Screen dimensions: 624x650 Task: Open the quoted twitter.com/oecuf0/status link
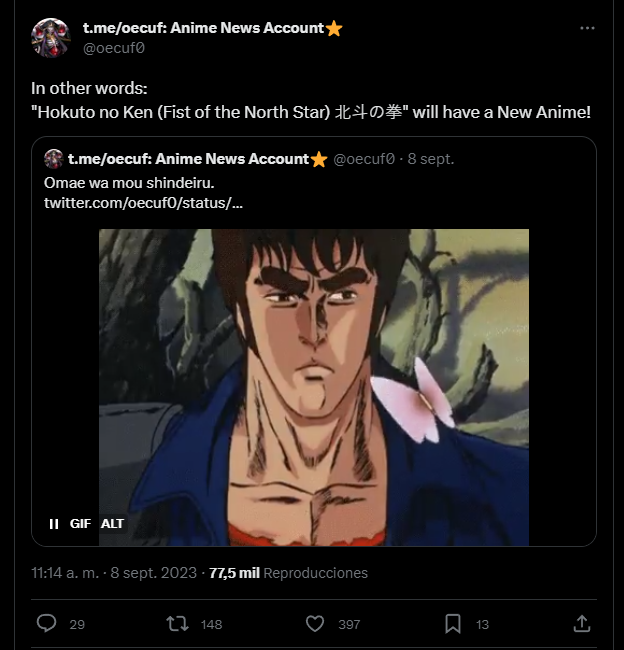pyautogui.click(x=143, y=203)
